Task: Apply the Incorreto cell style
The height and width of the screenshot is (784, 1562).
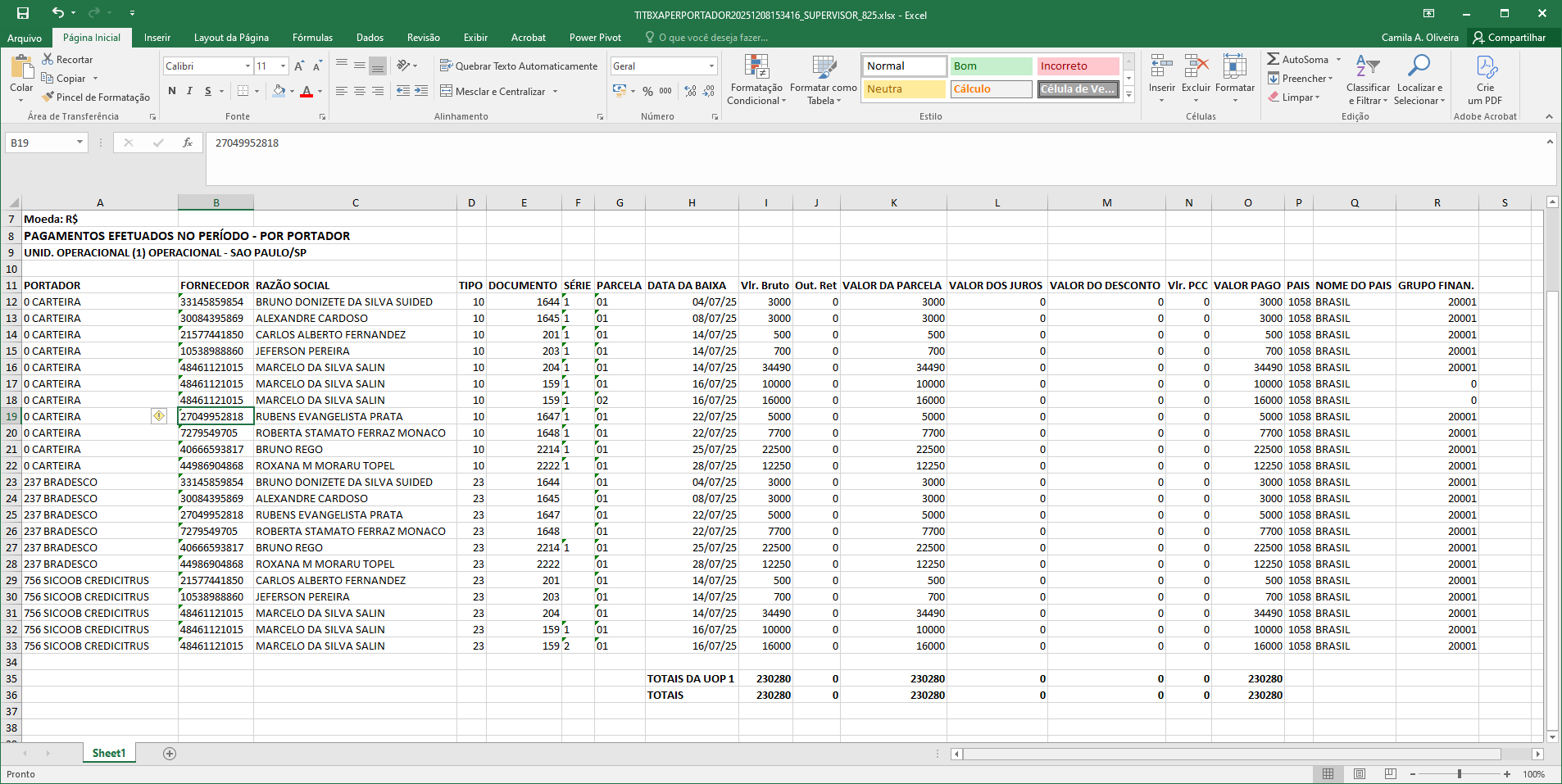Action: [x=1077, y=66]
